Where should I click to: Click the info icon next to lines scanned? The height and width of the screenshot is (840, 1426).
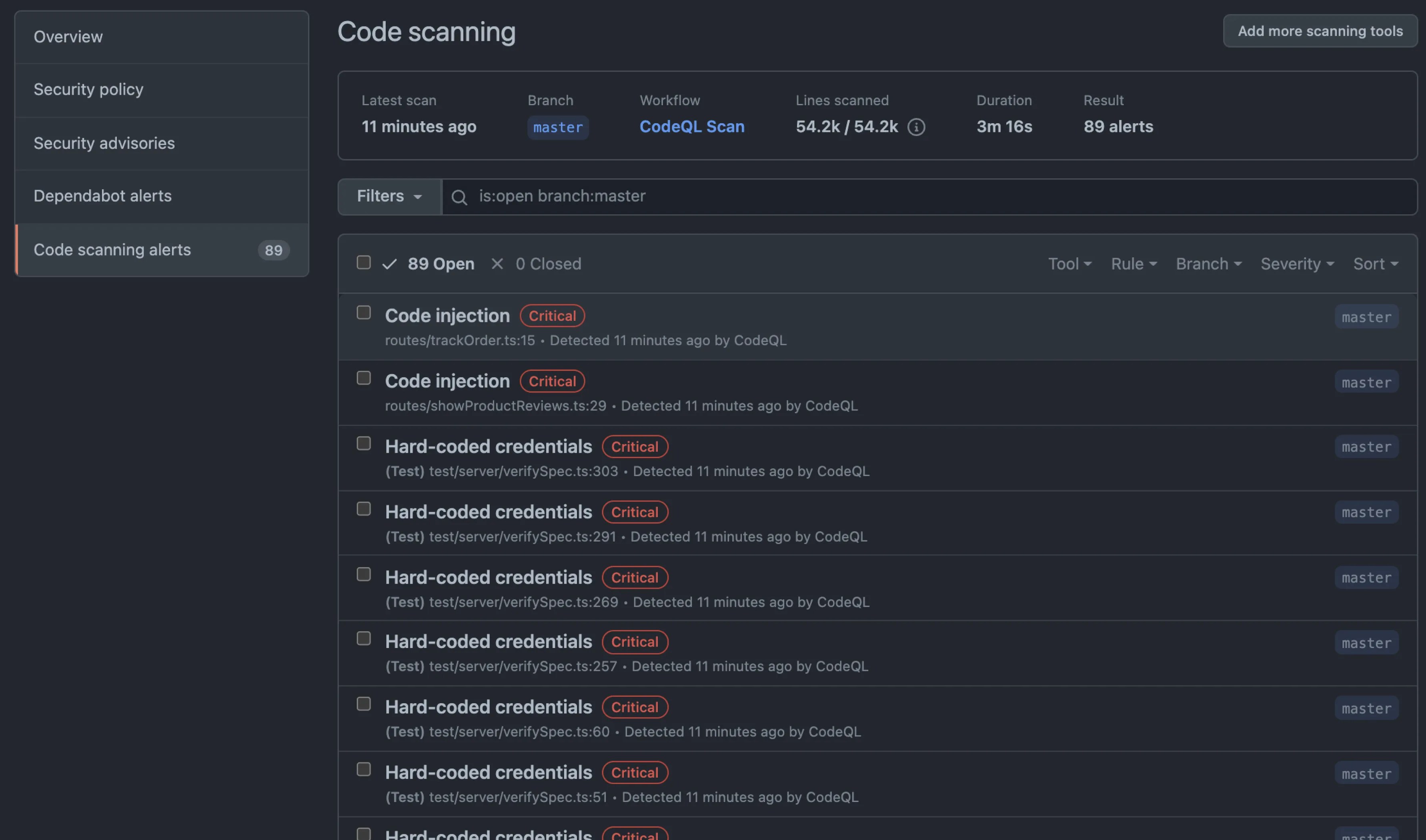click(917, 127)
